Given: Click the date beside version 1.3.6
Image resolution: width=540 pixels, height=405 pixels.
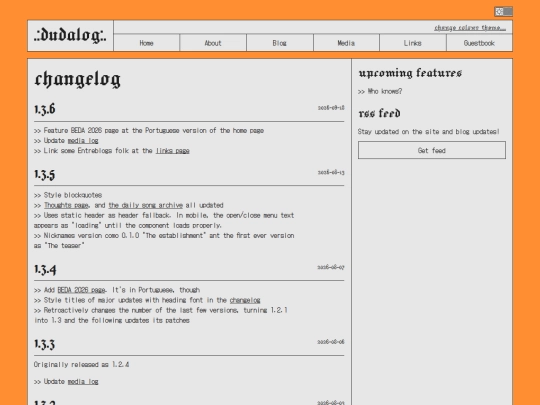Looking at the screenshot, I should [x=331, y=107].
